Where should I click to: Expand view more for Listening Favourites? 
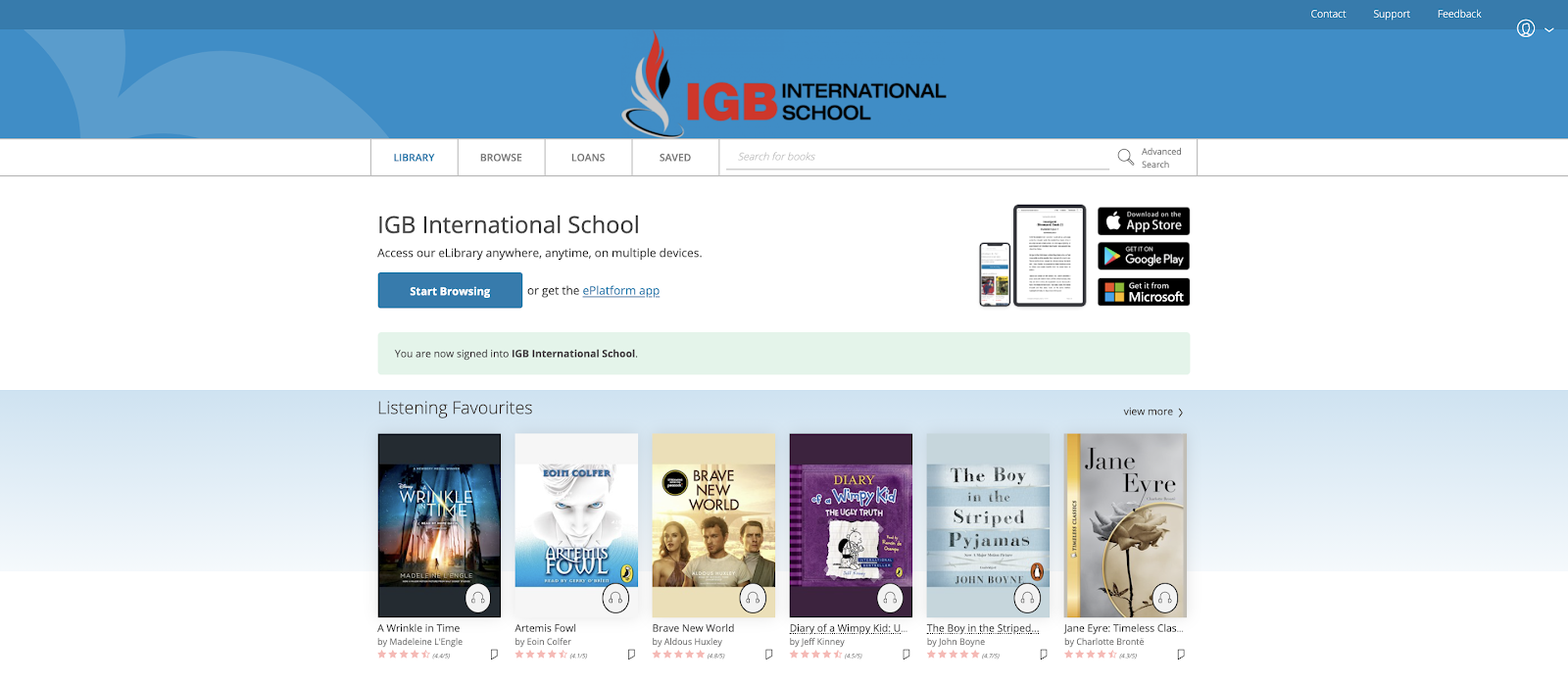tap(1153, 412)
